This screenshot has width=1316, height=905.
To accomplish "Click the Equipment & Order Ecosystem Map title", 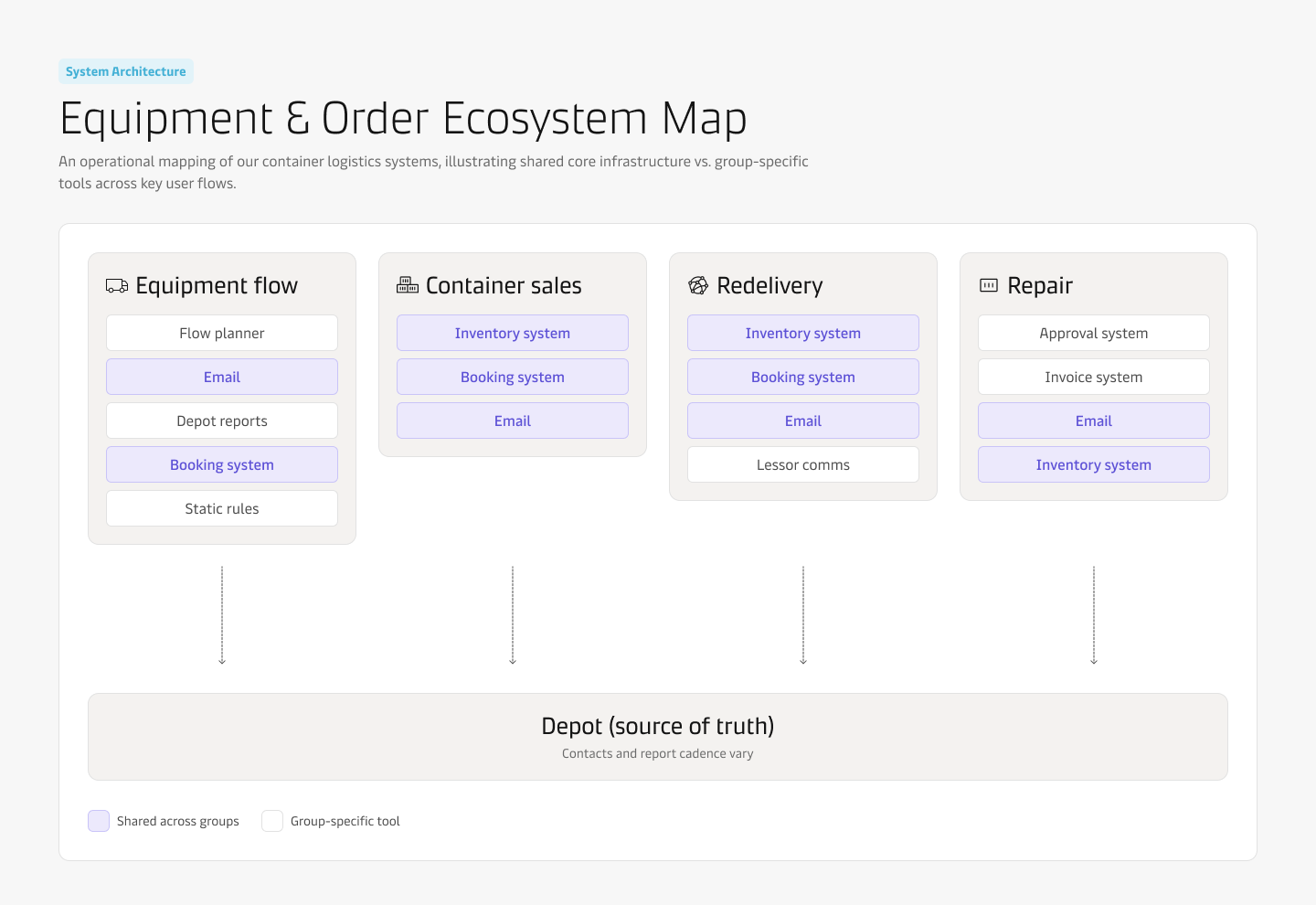I will pos(403,119).
